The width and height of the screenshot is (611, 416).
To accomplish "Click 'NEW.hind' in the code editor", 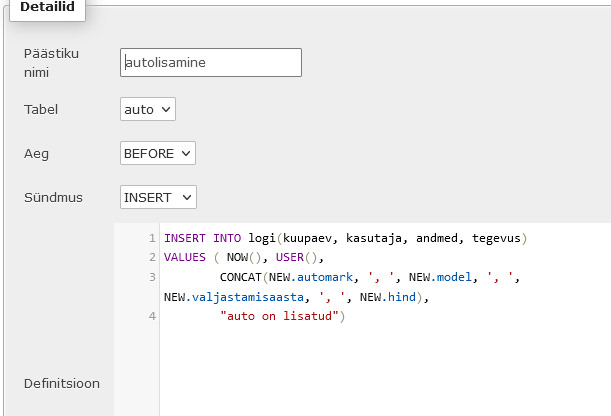I will [388, 297].
